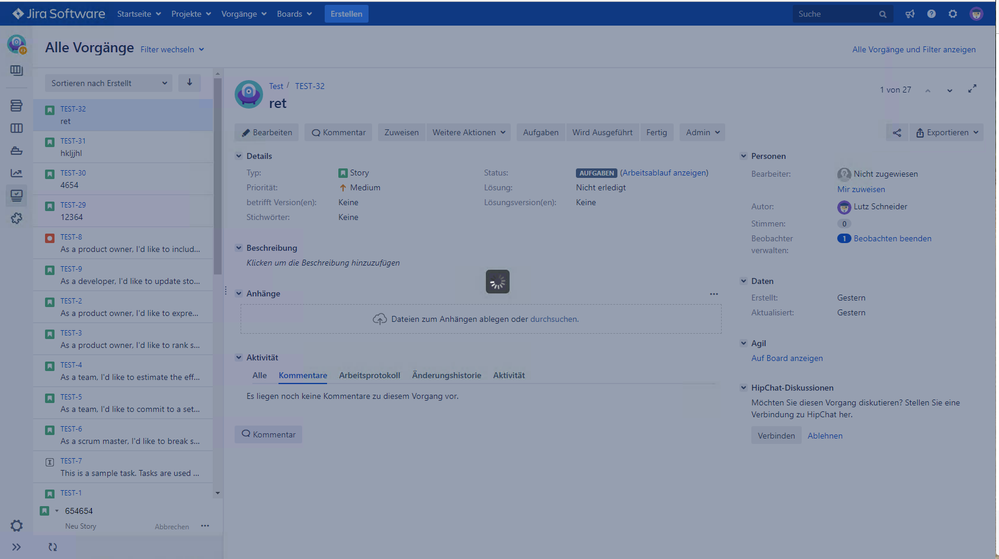The height and width of the screenshot is (559, 999).
Task: Toggle fullscreen view of issue
Action: coord(972,89)
